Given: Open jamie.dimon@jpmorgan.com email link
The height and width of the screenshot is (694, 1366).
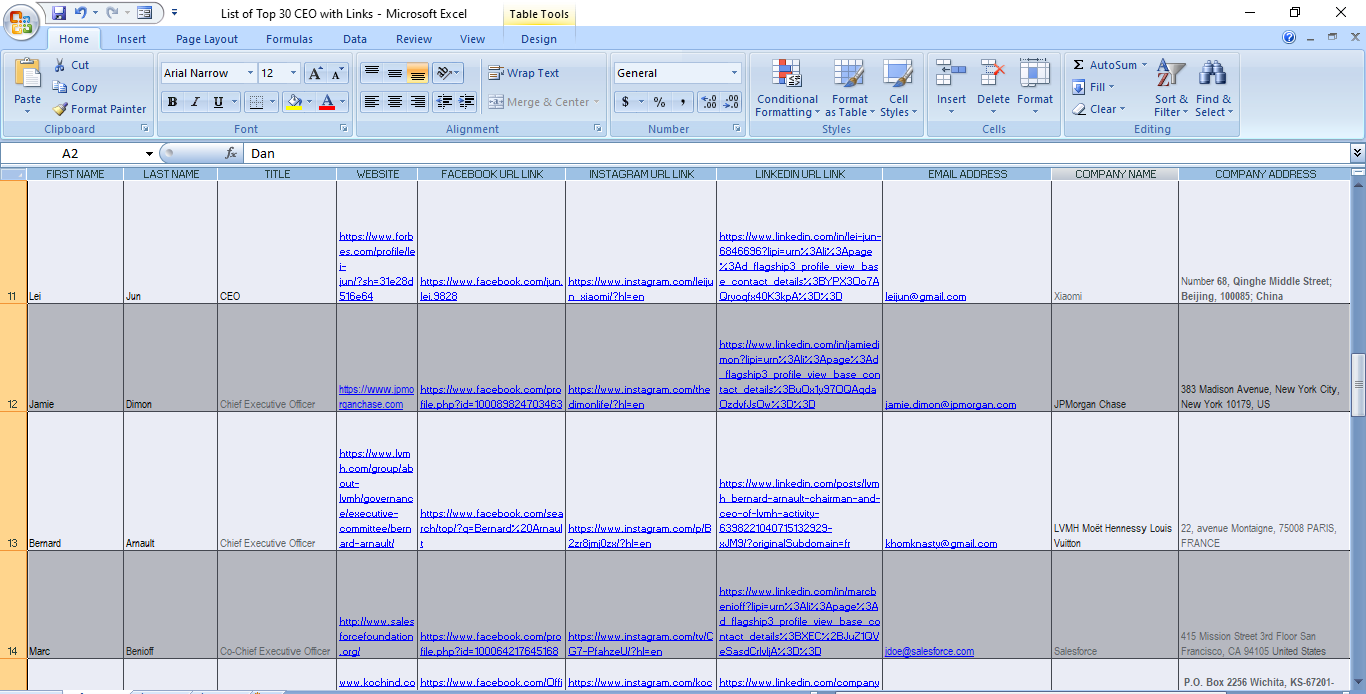Looking at the screenshot, I should pos(950,405).
